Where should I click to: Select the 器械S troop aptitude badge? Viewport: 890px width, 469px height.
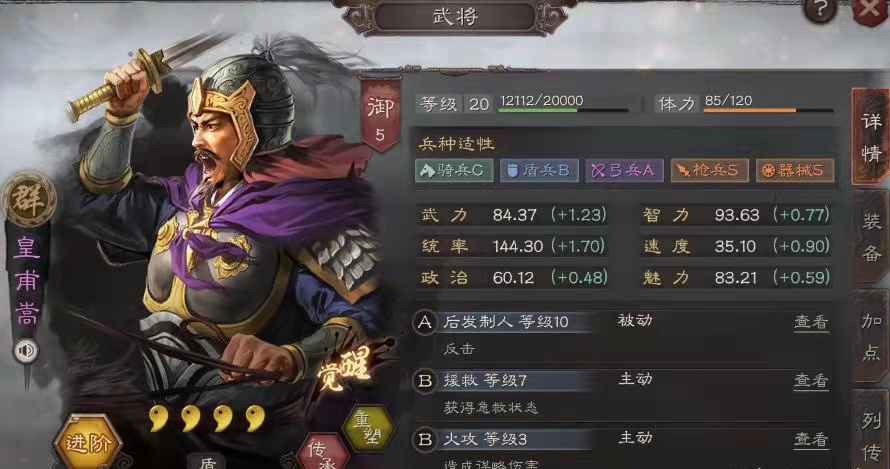pyautogui.click(x=795, y=170)
